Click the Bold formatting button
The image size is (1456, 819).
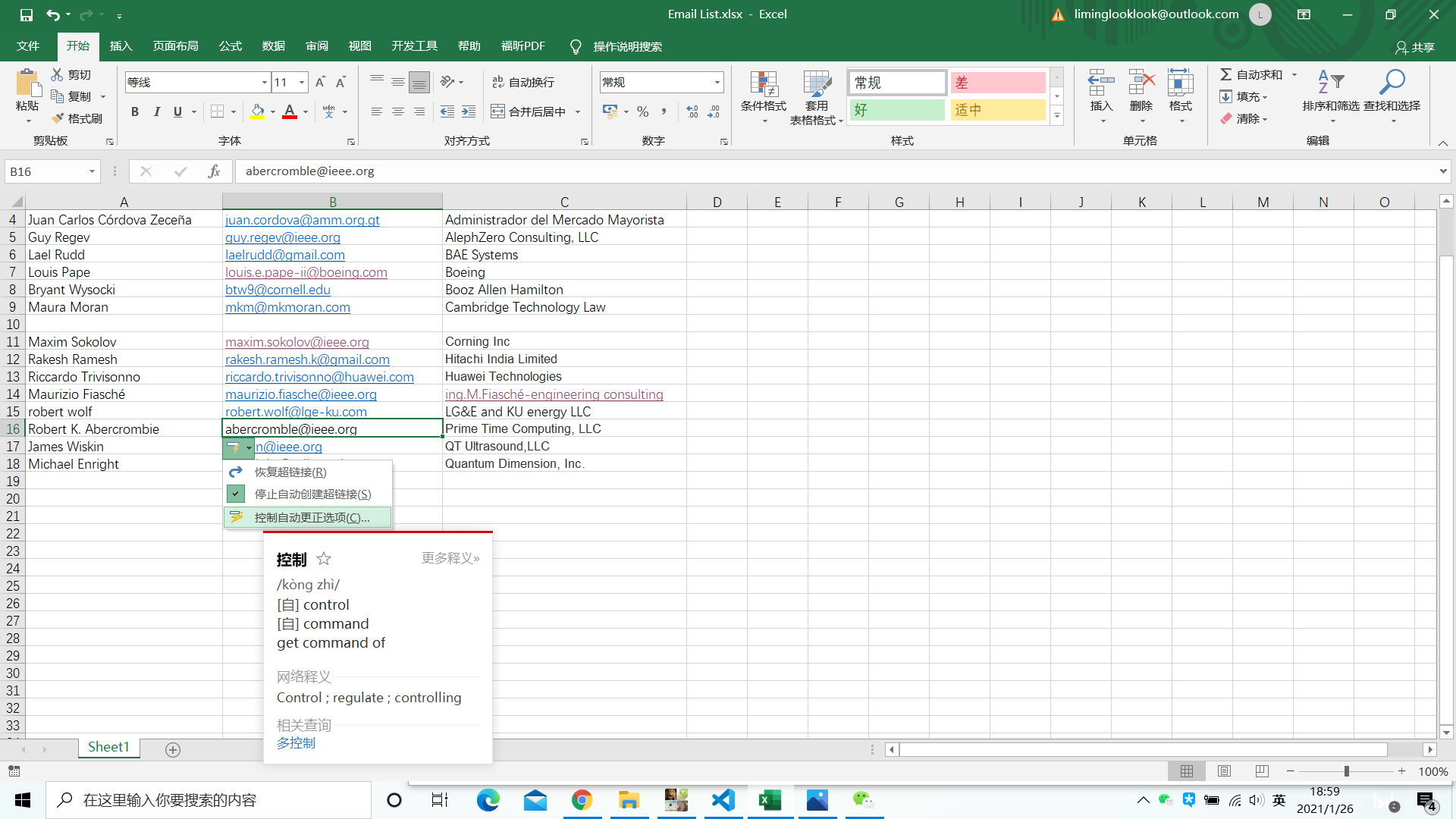[x=135, y=112]
